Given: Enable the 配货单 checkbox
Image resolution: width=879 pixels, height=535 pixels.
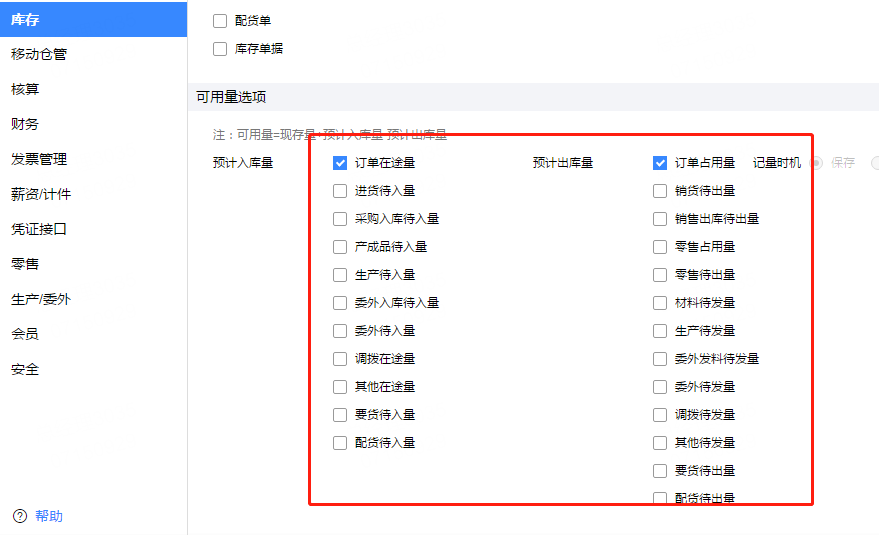Looking at the screenshot, I should (220, 21).
